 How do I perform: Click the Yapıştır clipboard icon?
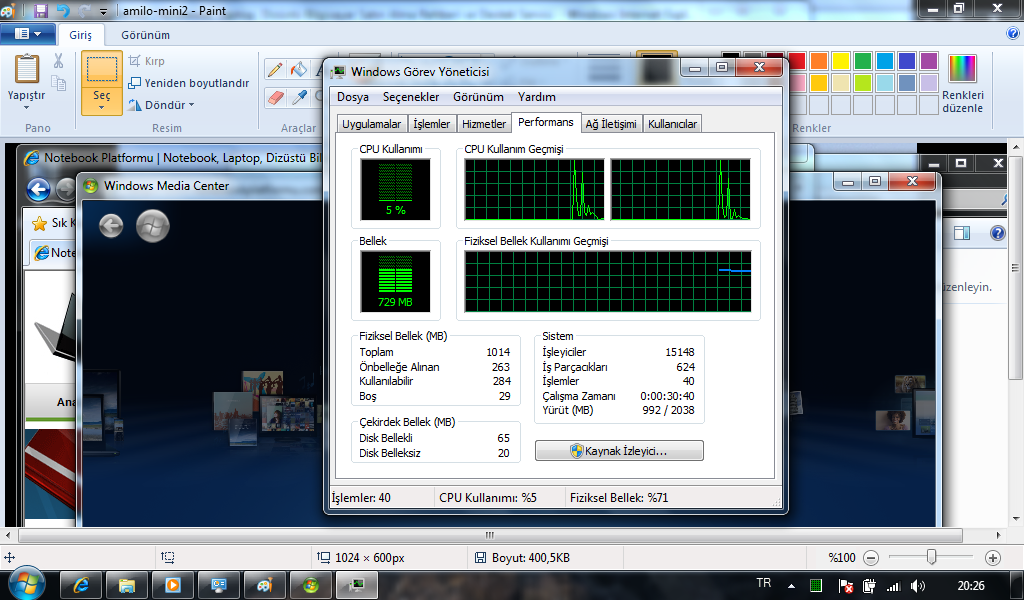(x=27, y=69)
